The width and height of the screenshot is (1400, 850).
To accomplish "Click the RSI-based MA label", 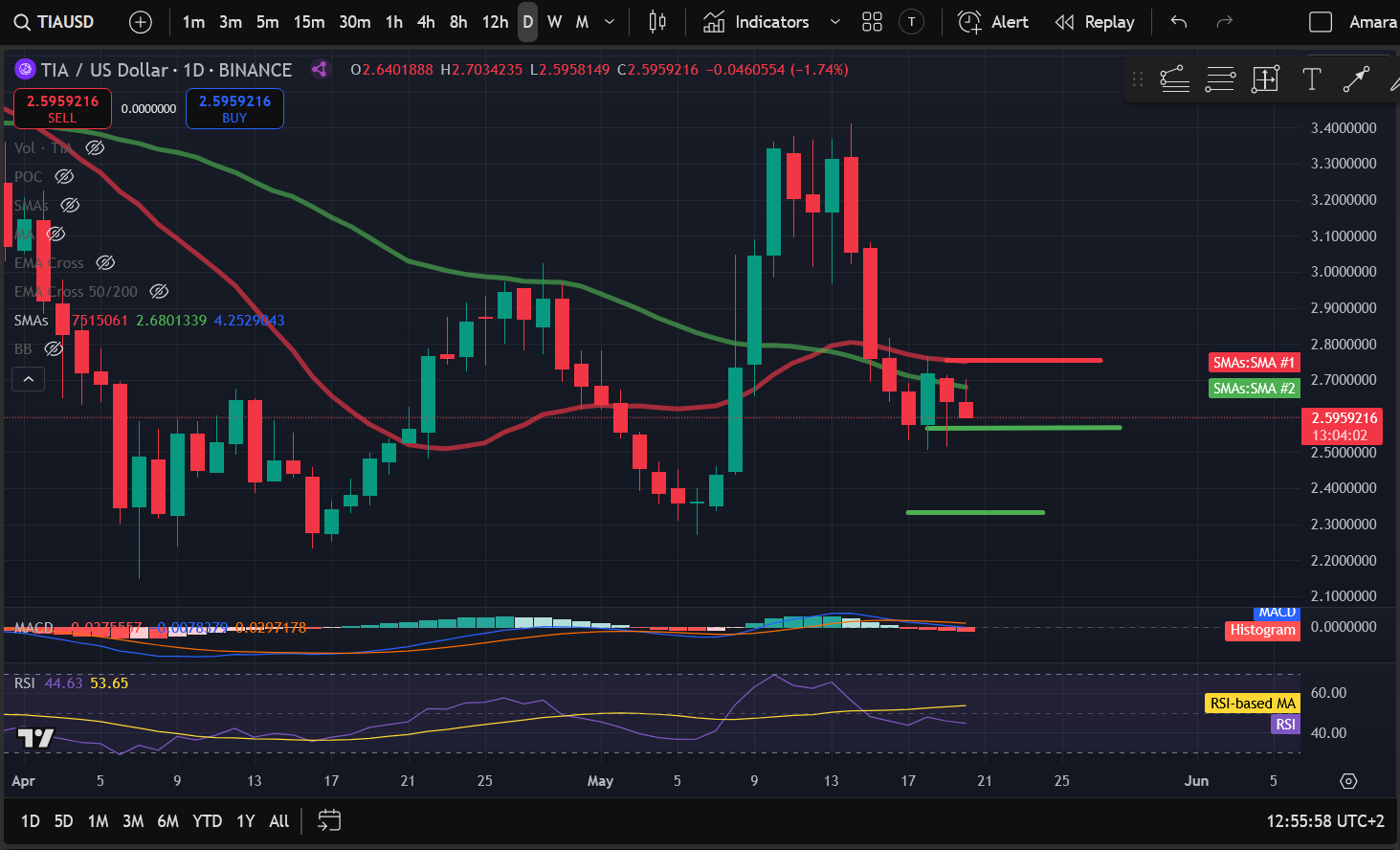I will coord(1252,703).
